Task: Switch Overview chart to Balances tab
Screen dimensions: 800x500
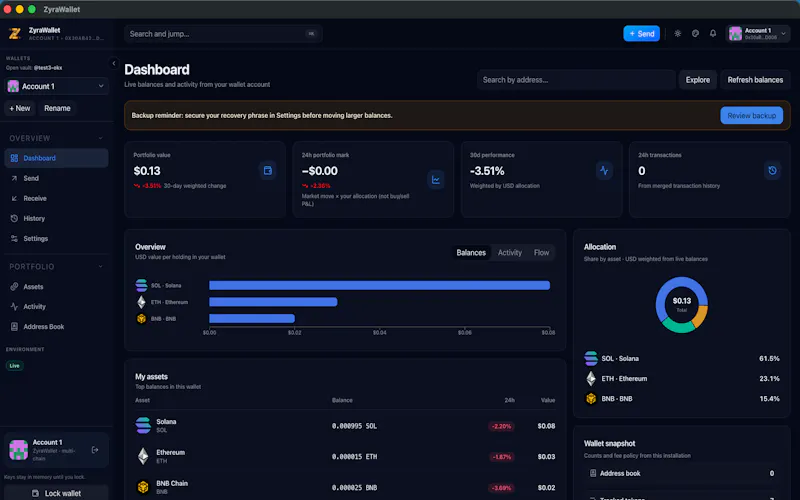Action: point(471,253)
